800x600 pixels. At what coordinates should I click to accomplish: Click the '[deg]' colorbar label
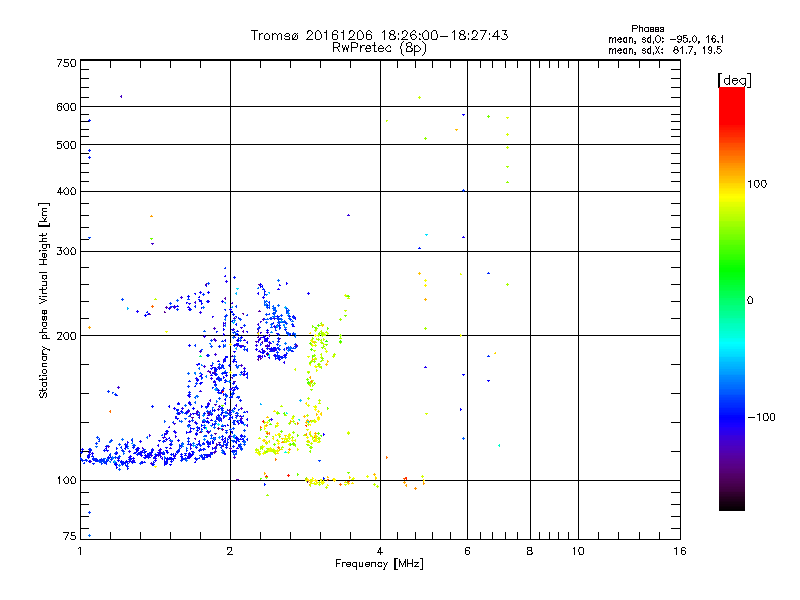tap(734, 80)
